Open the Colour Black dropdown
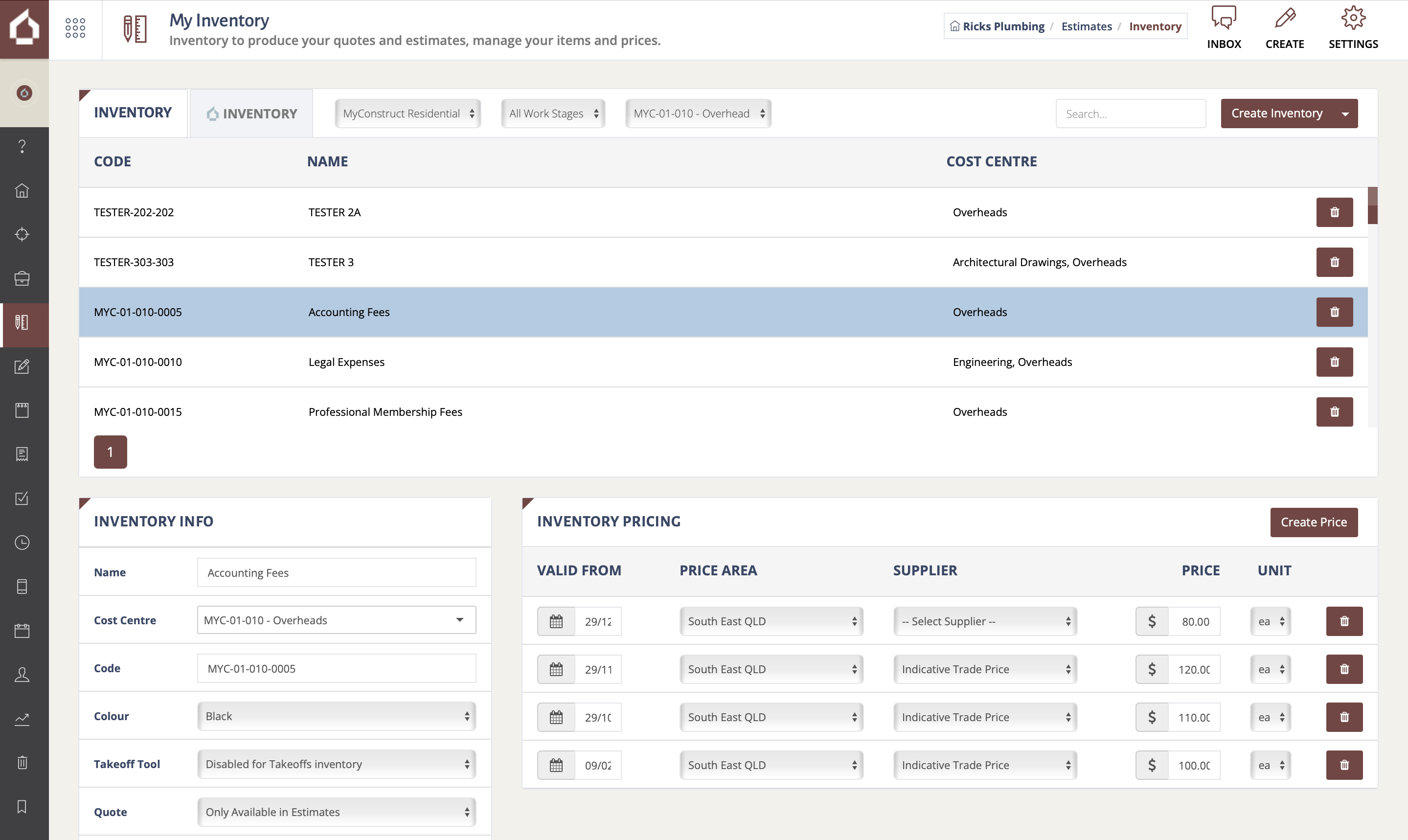Screen dimensions: 1408x840 point(337,717)
